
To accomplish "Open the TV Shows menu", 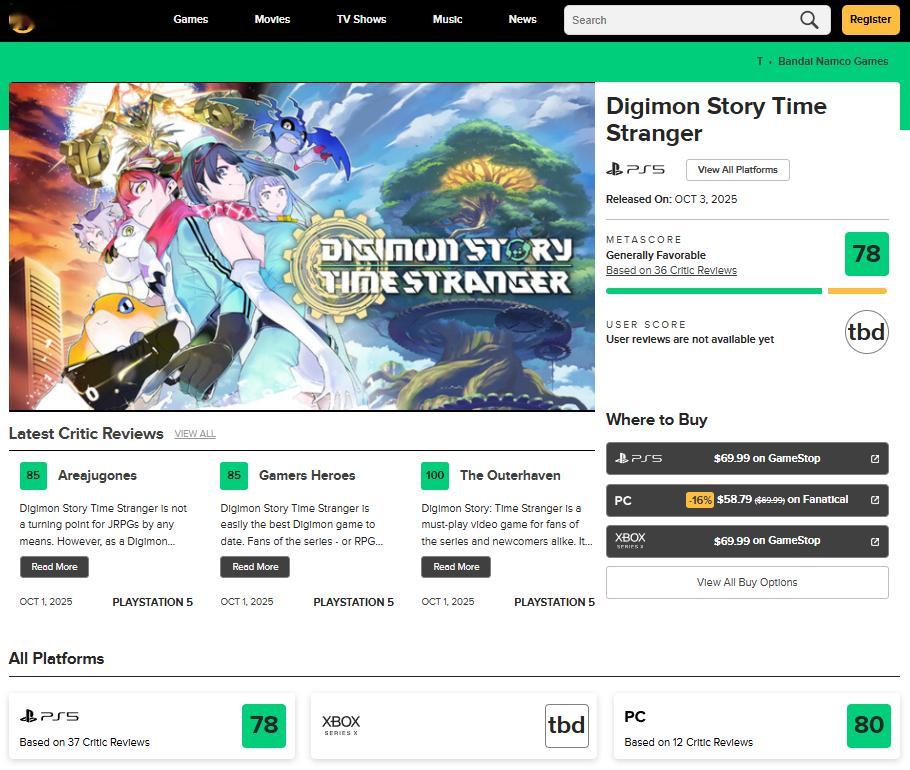I will (x=362, y=19).
